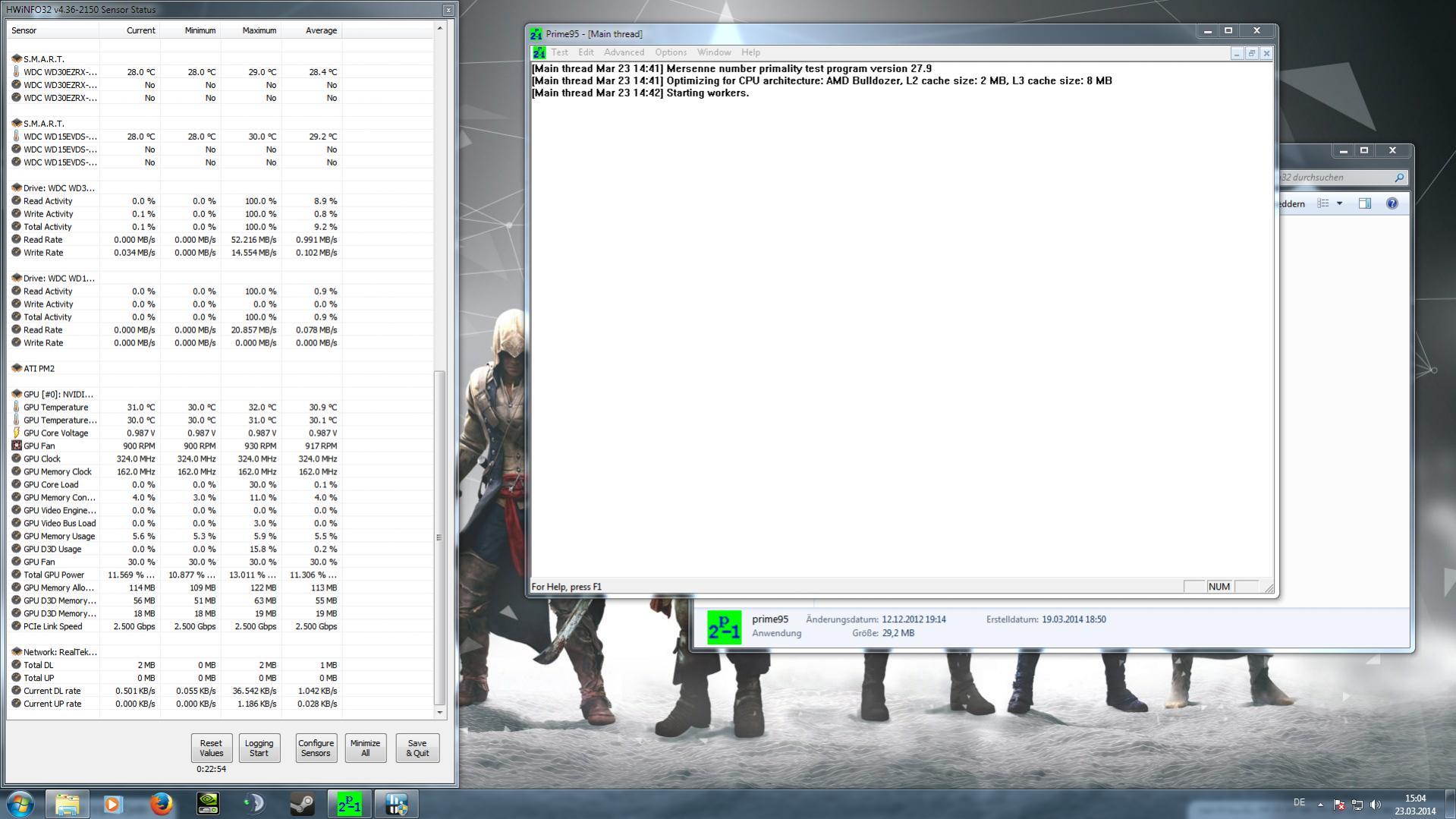Click the Network: RealTek group icon
Screen dimensions: 1456x819
17,651
